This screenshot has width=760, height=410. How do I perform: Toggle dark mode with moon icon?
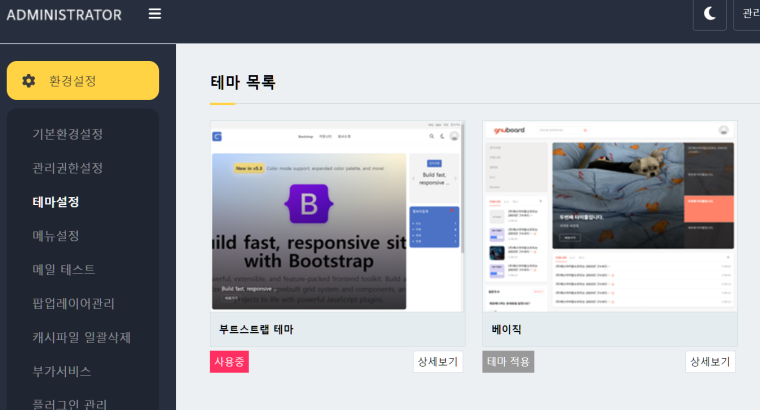pyautogui.click(x=709, y=13)
